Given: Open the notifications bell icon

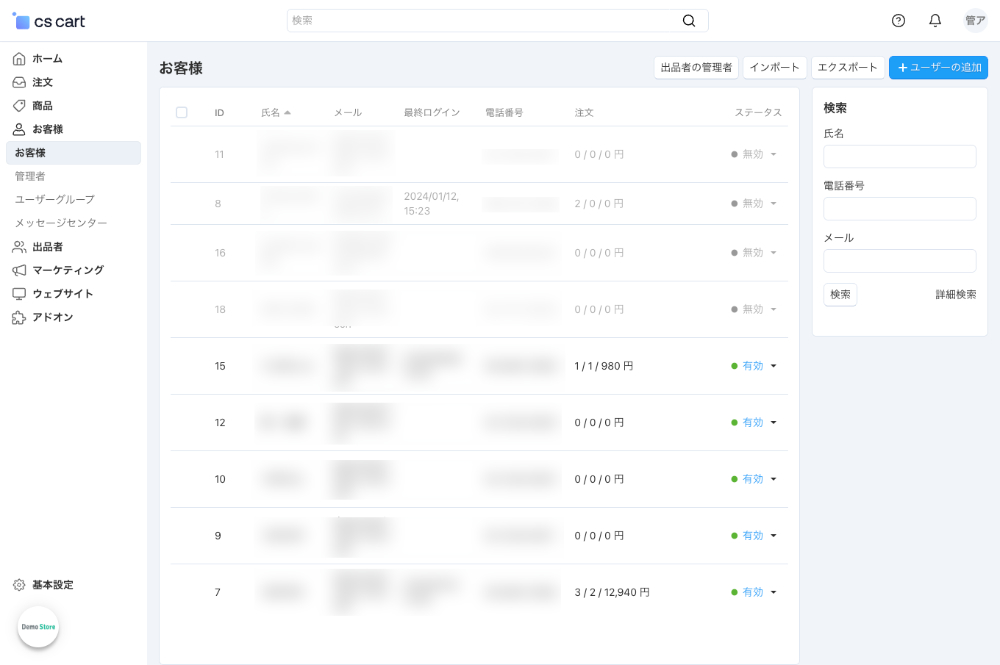Looking at the screenshot, I should (935, 20).
